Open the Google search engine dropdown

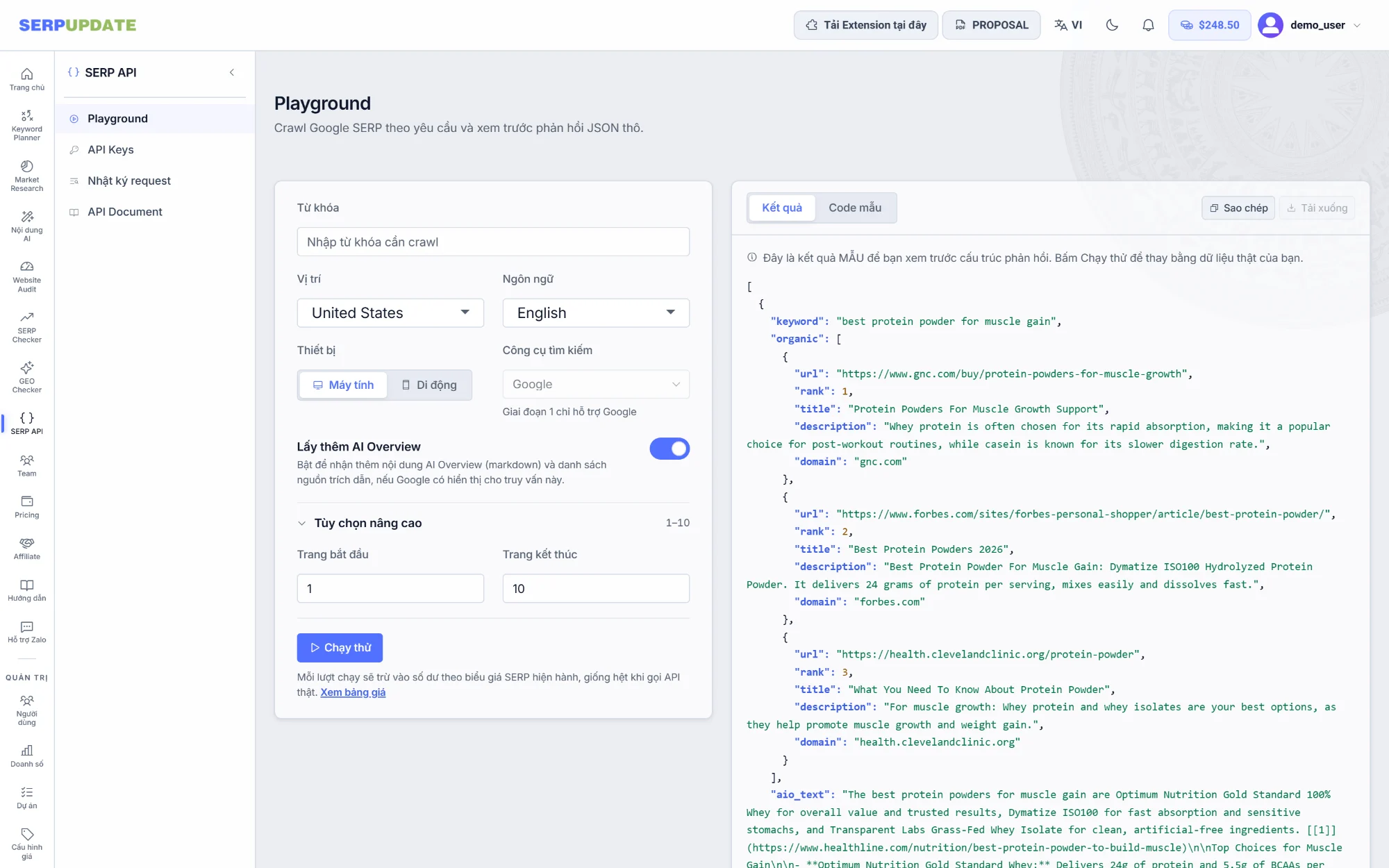click(x=596, y=385)
